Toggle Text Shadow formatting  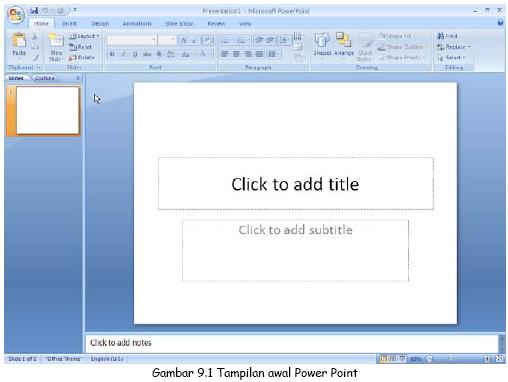tap(159, 54)
